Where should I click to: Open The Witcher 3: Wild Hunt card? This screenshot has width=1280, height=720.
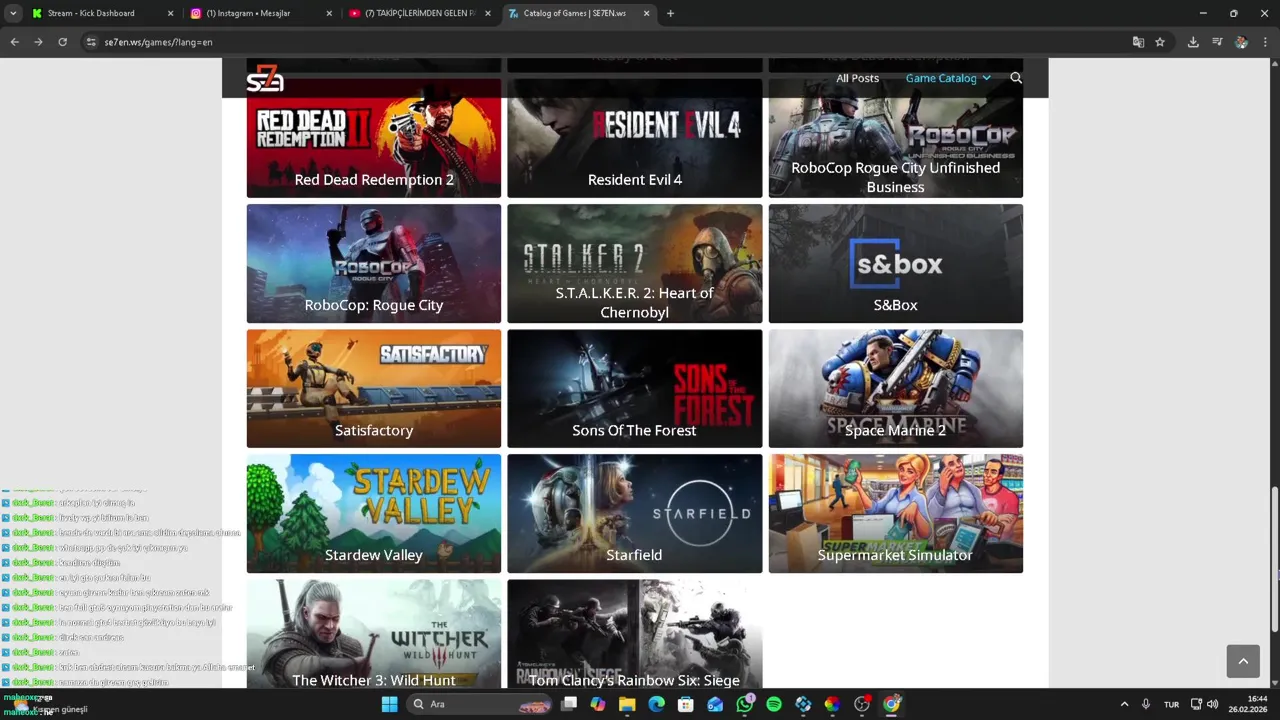(374, 634)
